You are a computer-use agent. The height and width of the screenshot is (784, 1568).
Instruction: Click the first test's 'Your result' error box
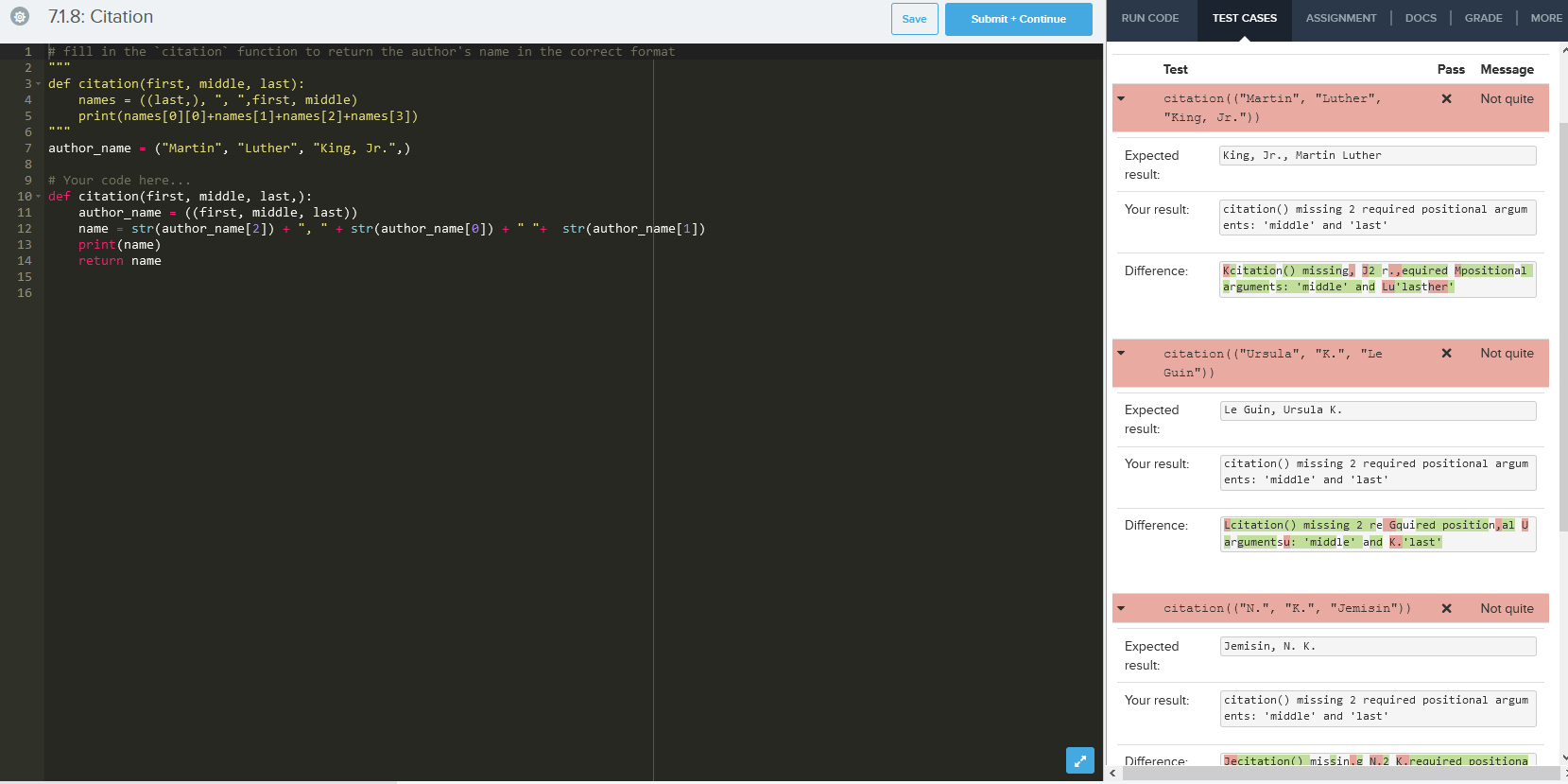click(1377, 217)
